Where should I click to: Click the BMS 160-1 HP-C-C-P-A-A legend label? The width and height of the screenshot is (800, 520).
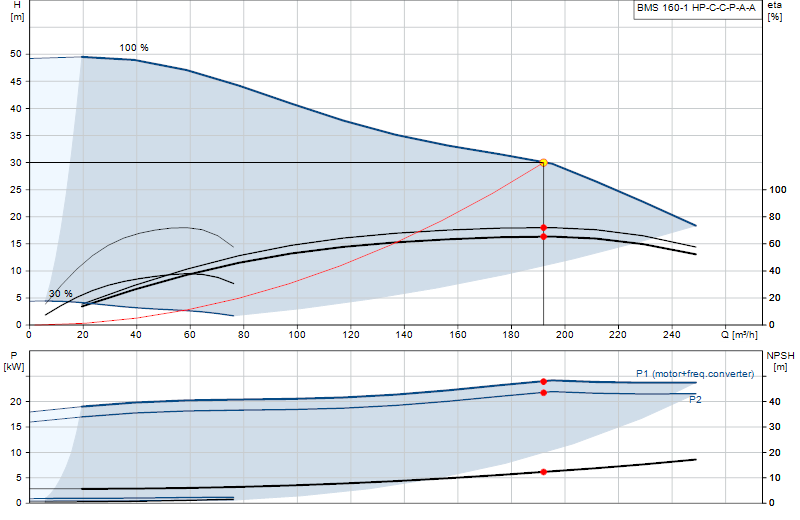pyautogui.click(x=696, y=8)
